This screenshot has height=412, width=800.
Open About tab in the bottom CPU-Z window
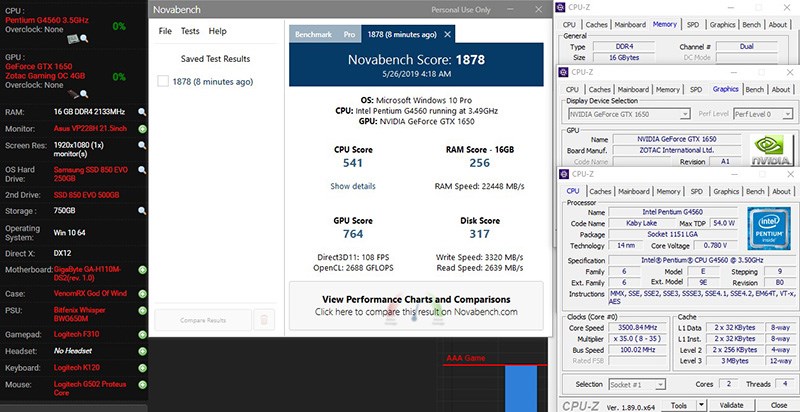click(781, 192)
